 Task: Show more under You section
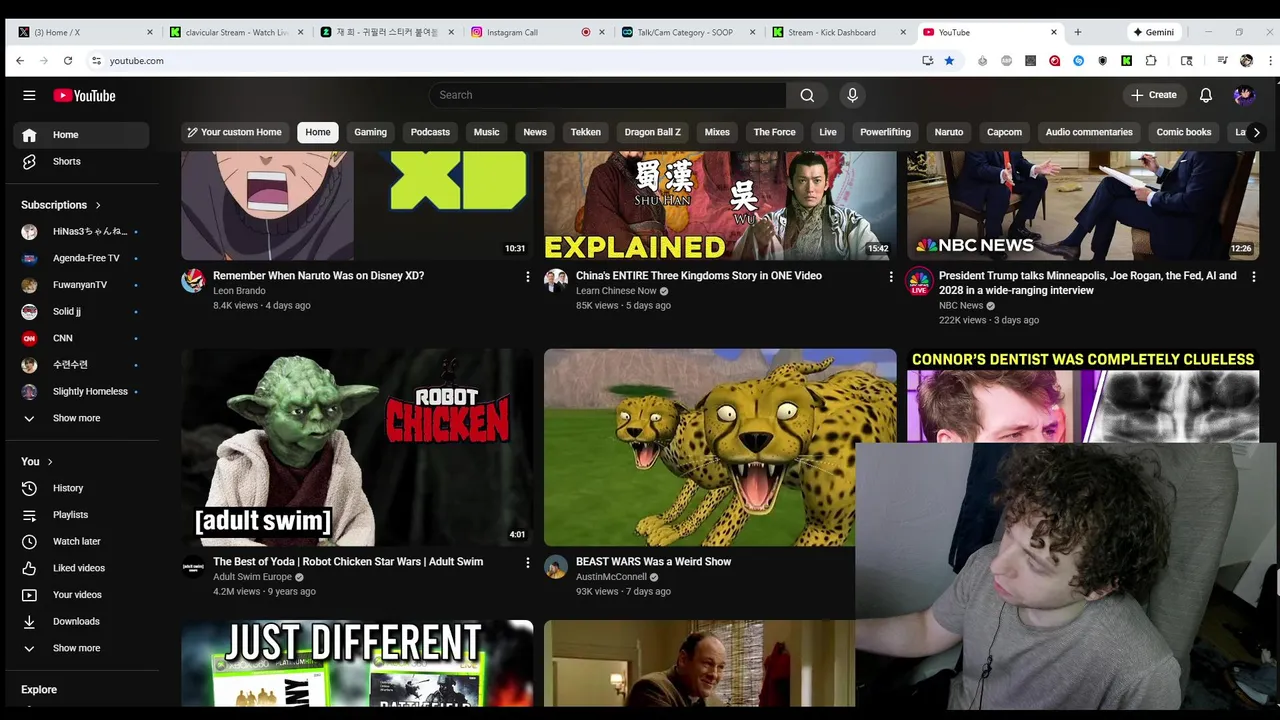pos(81,648)
